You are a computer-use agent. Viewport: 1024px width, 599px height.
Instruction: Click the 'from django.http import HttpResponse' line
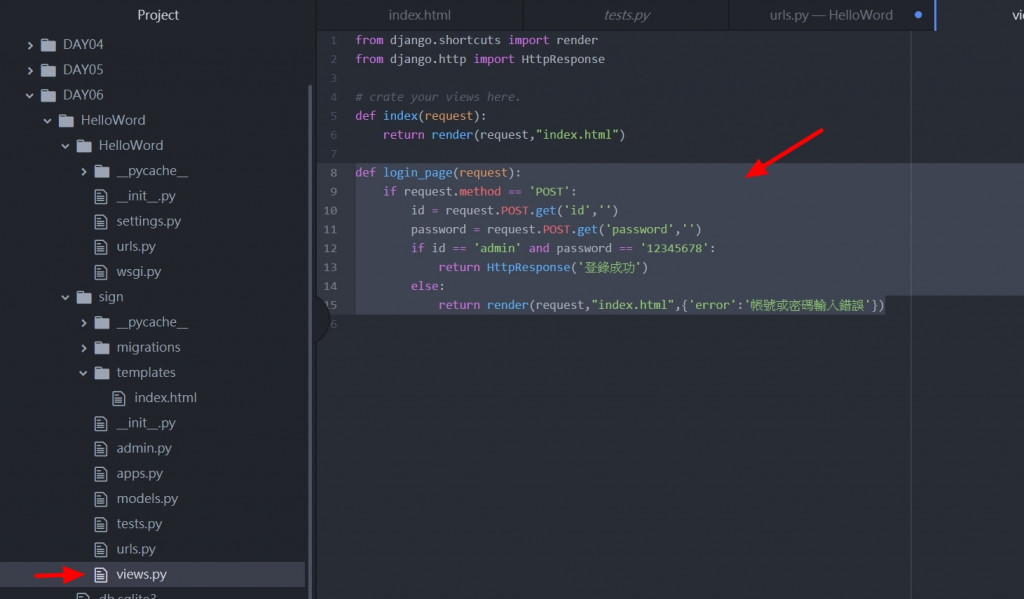coord(480,59)
